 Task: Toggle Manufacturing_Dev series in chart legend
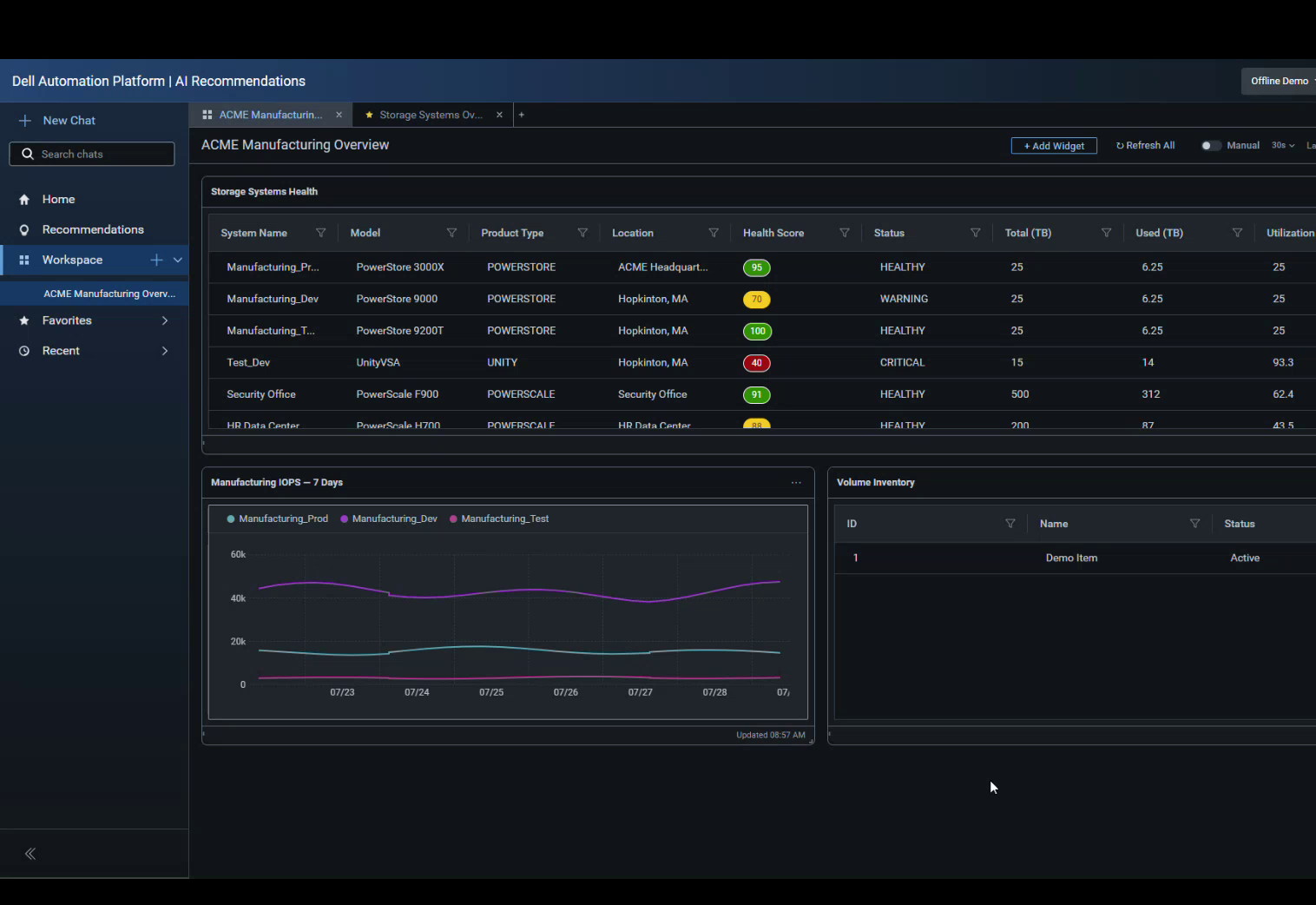point(389,519)
